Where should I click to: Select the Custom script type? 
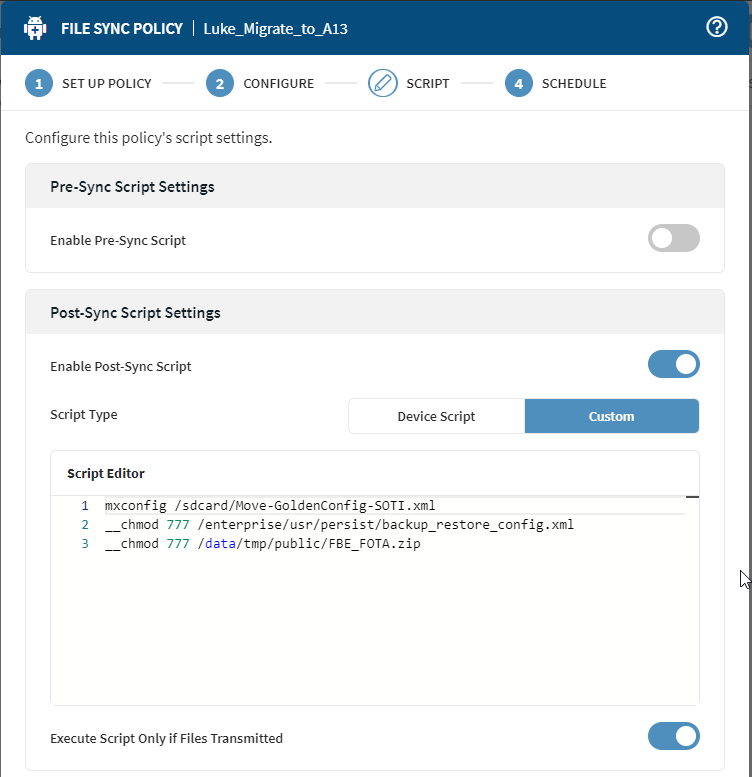pos(611,416)
